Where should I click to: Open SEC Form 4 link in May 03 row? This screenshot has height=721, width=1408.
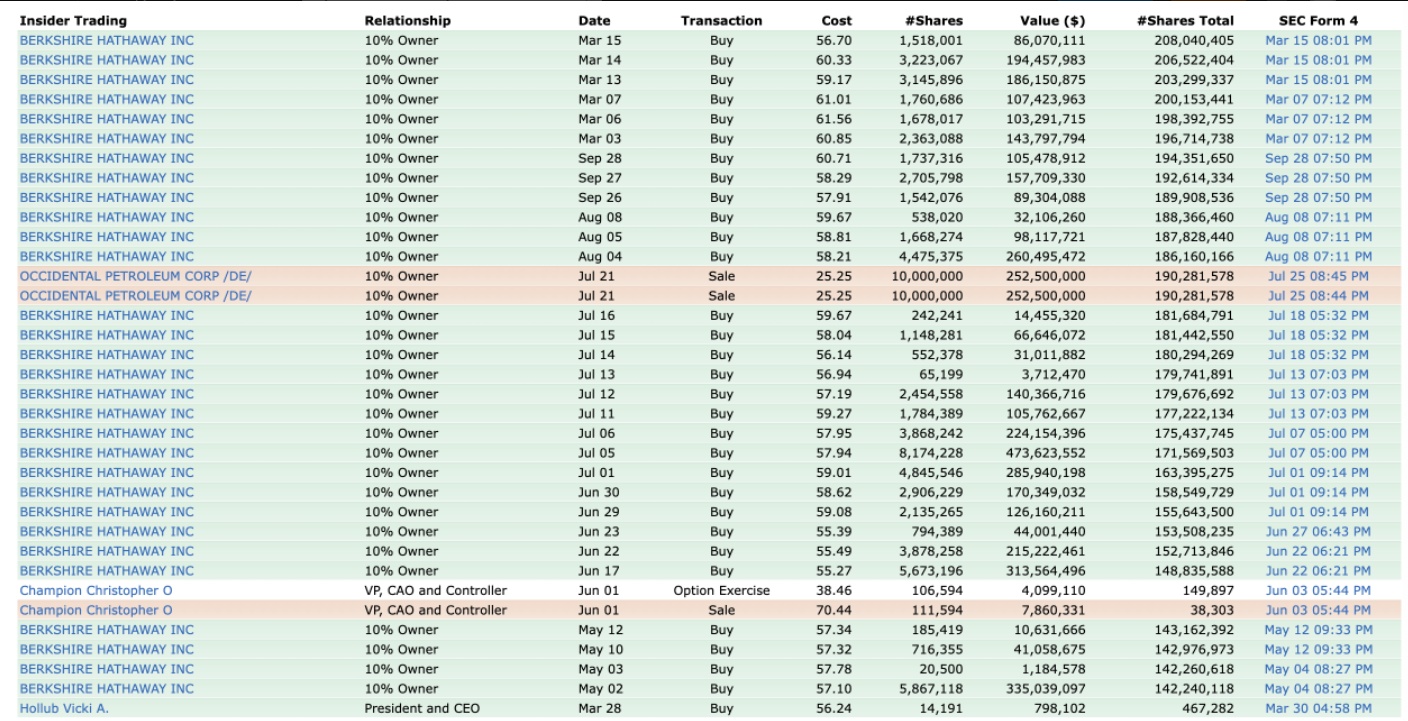(1318, 669)
